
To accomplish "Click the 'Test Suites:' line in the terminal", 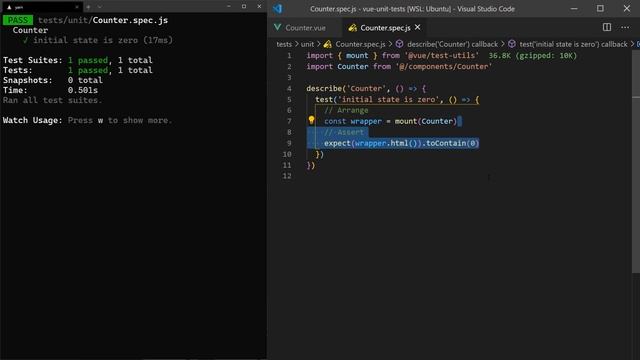I will click(78, 60).
